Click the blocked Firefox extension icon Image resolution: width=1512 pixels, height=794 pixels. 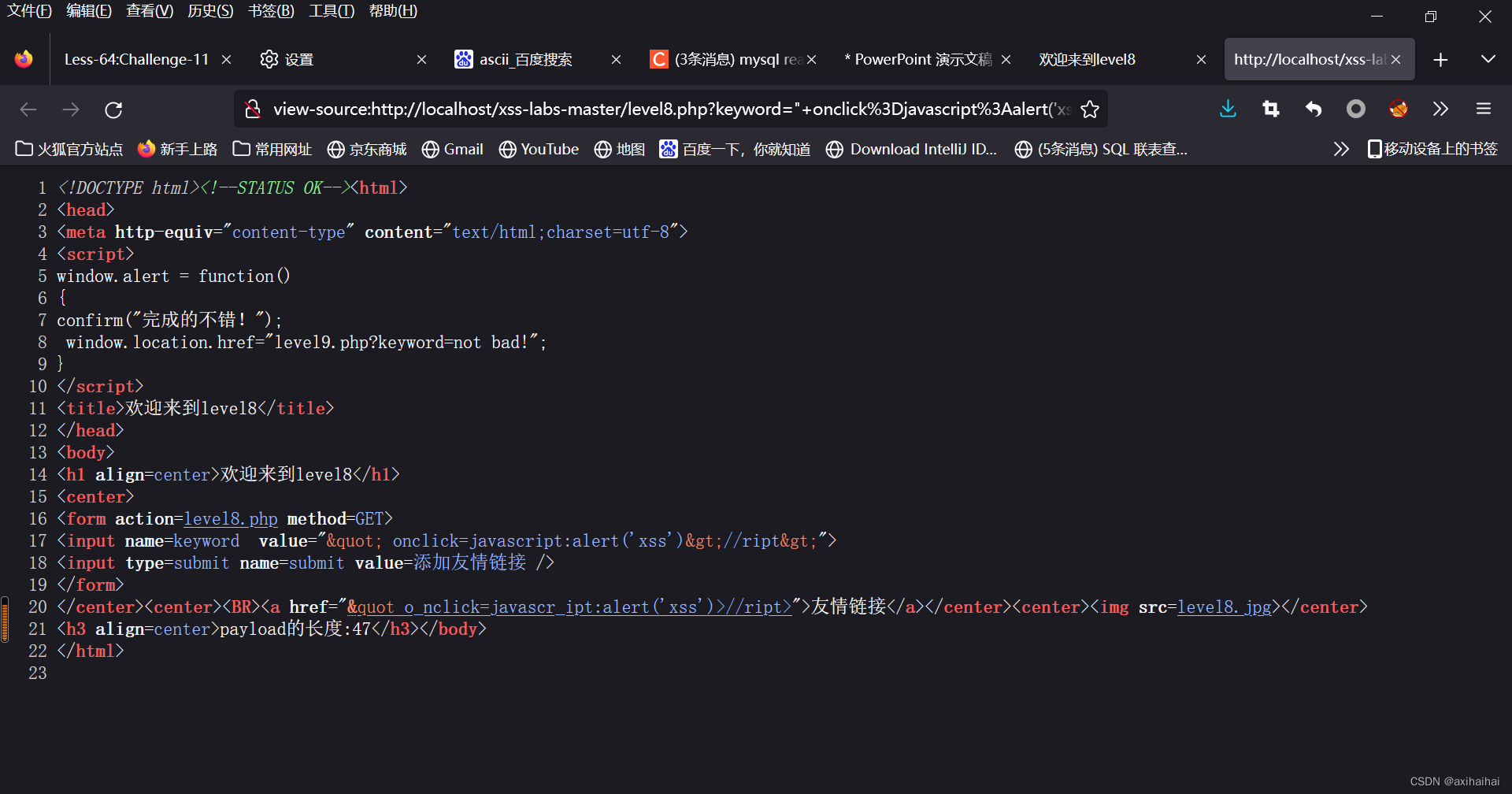pyautogui.click(x=1398, y=109)
